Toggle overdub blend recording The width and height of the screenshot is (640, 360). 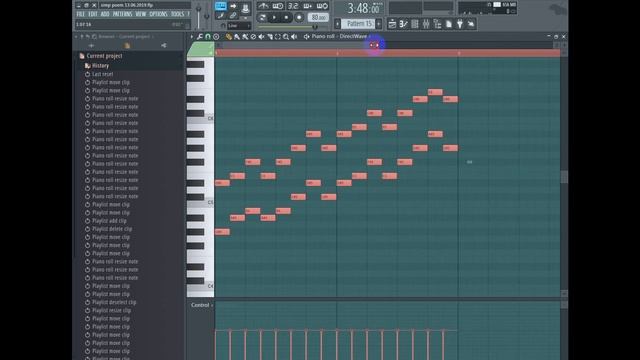pos(307,6)
